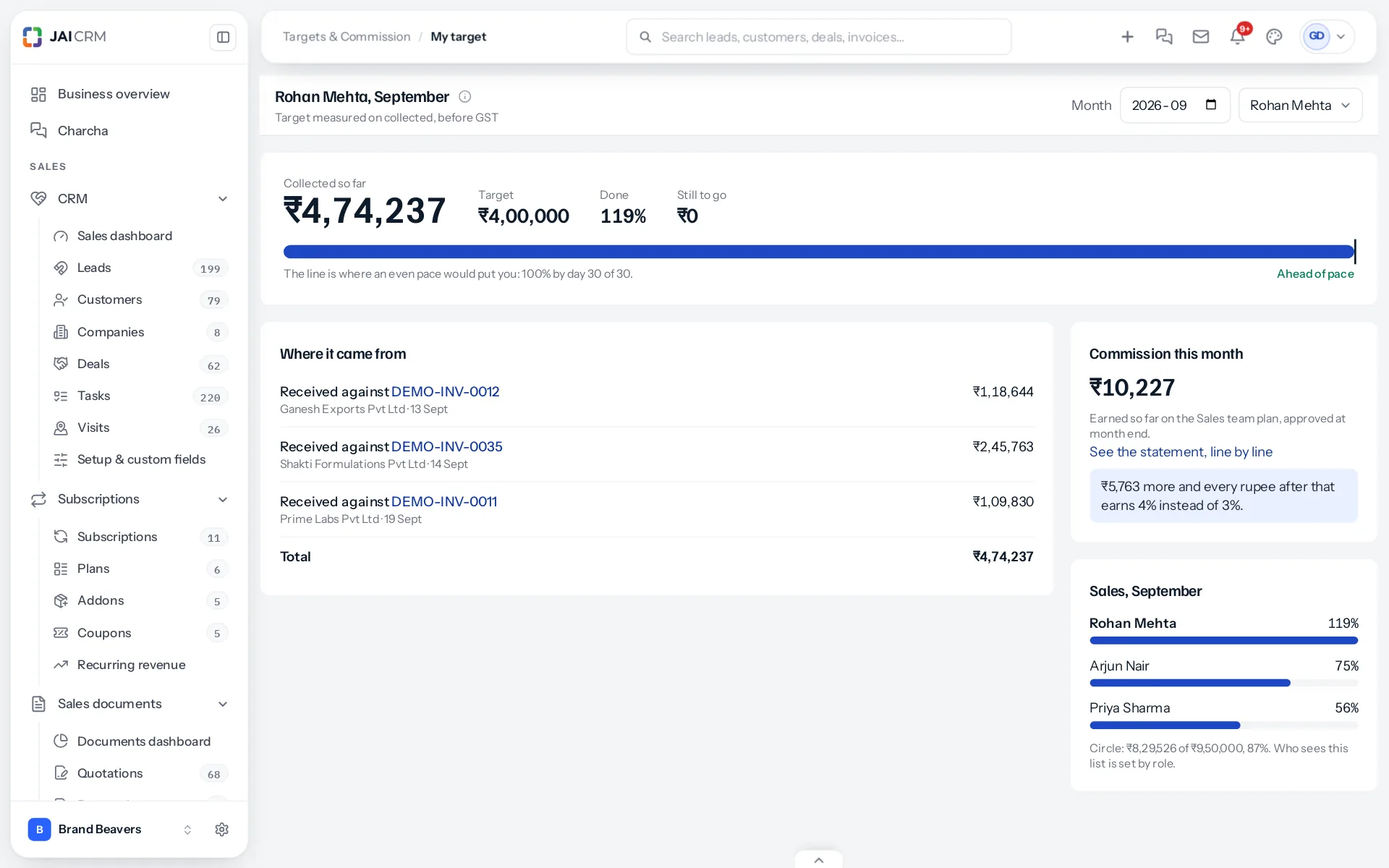Image resolution: width=1389 pixels, height=868 pixels.
Task: Open Setup & custom fields
Action: (140, 459)
